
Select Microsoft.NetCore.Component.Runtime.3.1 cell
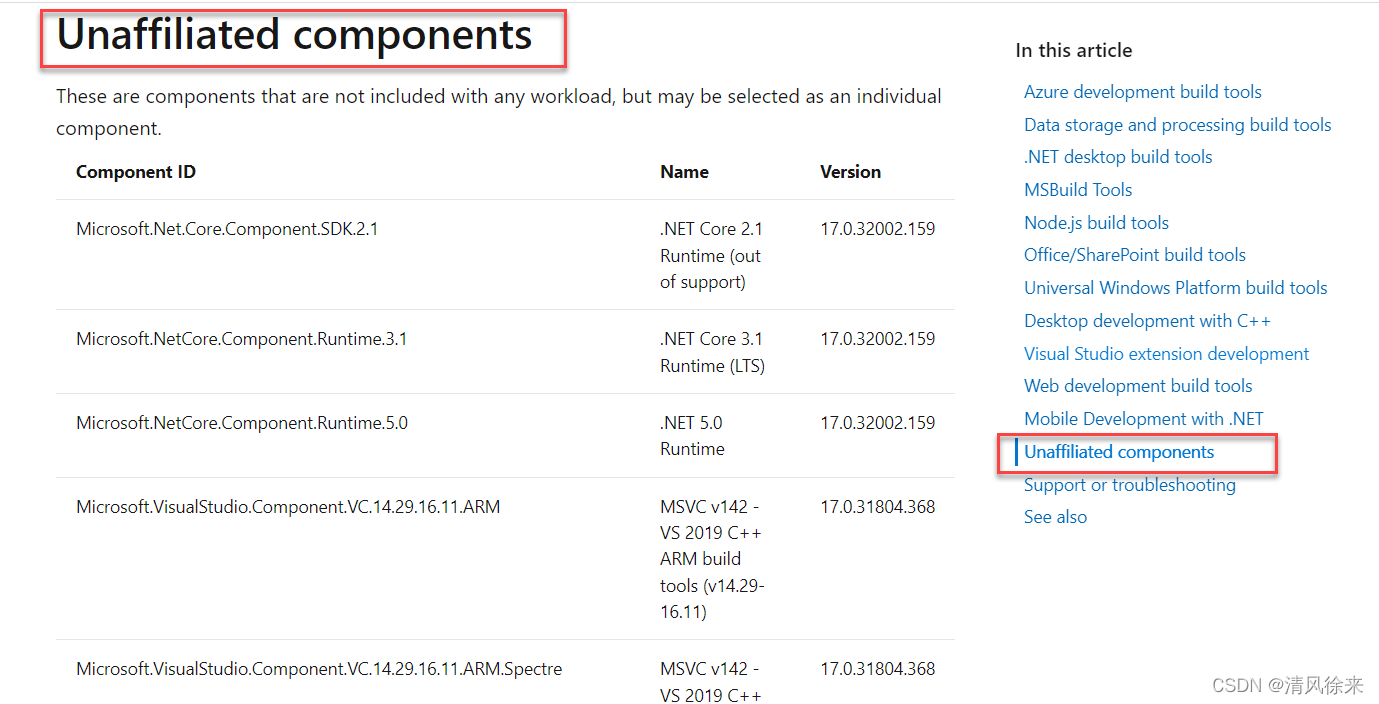(242, 339)
